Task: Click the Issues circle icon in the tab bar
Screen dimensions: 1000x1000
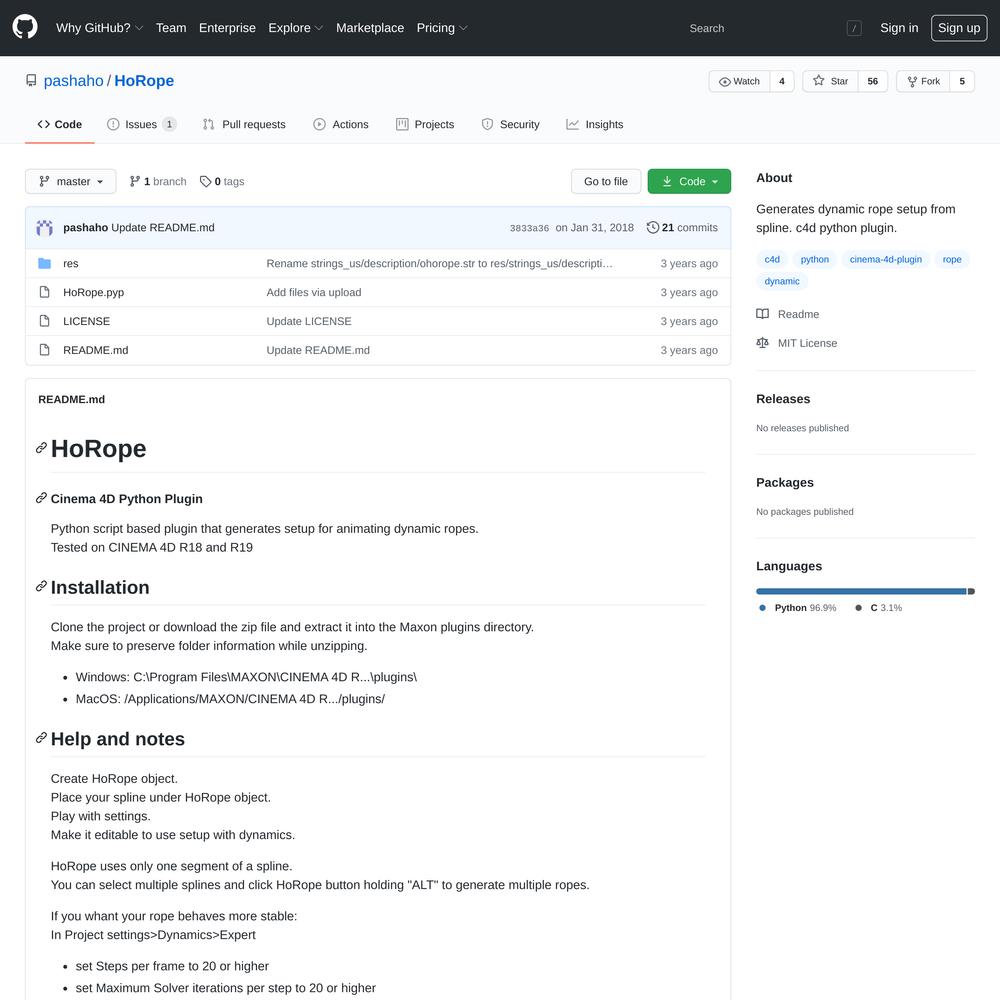Action: [113, 124]
